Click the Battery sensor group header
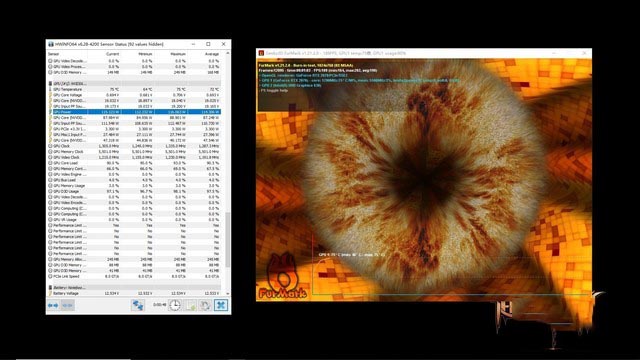This screenshot has width=640, height=360. pyautogui.click(x=134, y=288)
